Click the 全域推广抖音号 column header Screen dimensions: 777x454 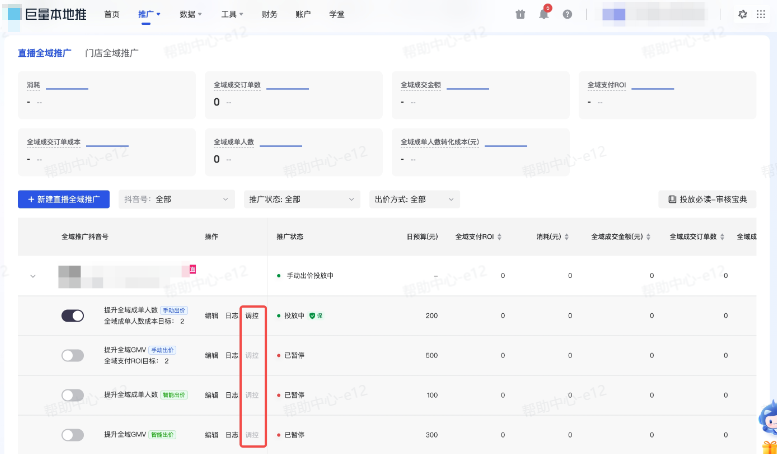click(85, 237)
